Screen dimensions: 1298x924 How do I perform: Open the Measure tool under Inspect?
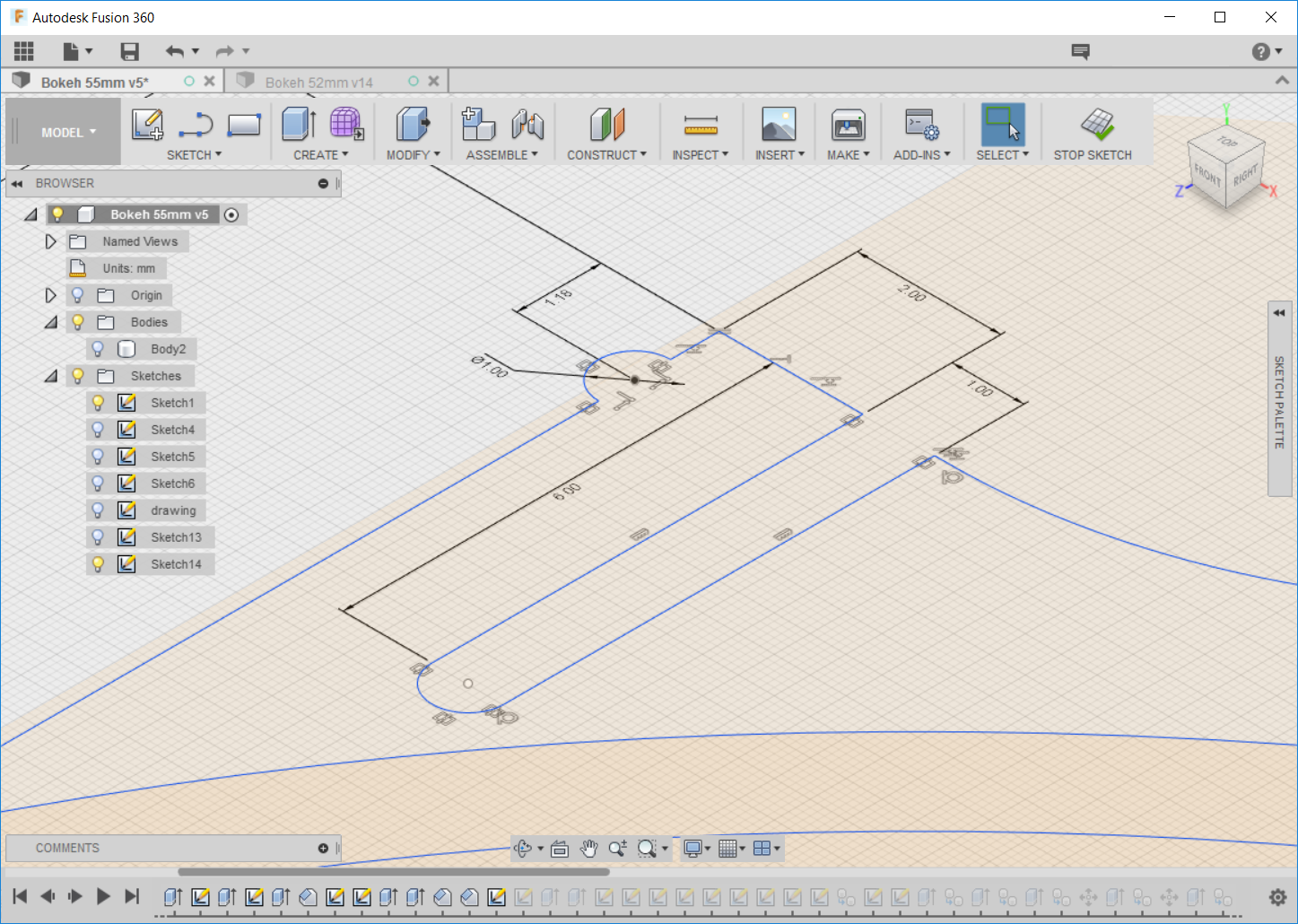click(700, 125)
